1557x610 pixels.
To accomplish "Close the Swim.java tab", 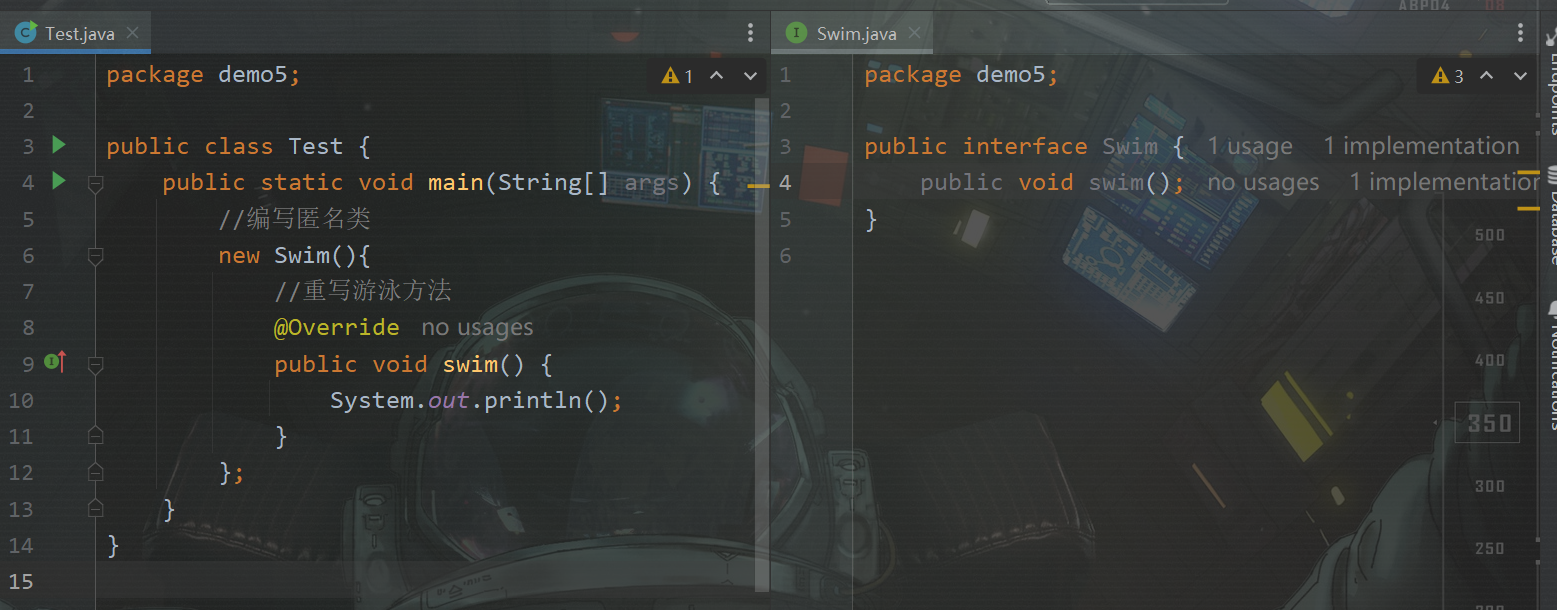I will [915, 33].
